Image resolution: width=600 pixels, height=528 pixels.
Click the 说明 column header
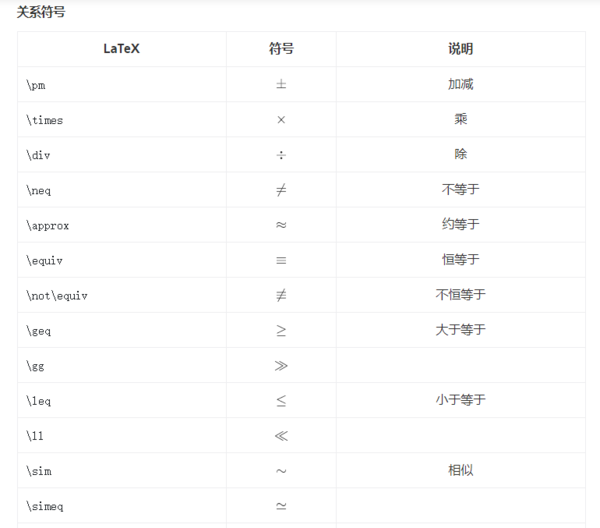pos(460,49)
